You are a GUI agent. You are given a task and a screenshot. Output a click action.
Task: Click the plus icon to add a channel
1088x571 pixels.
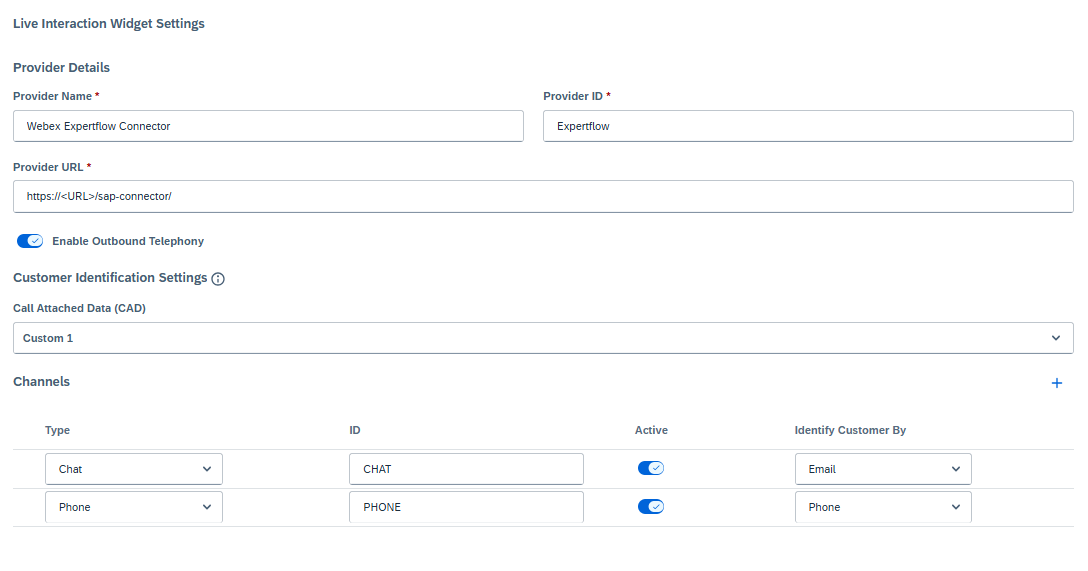(x=1056, y=383)
